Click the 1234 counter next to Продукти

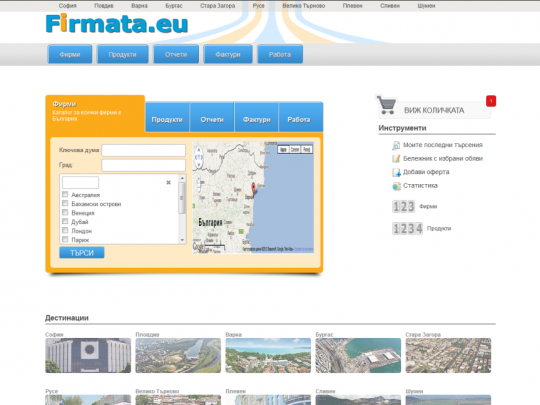[407, 228]
